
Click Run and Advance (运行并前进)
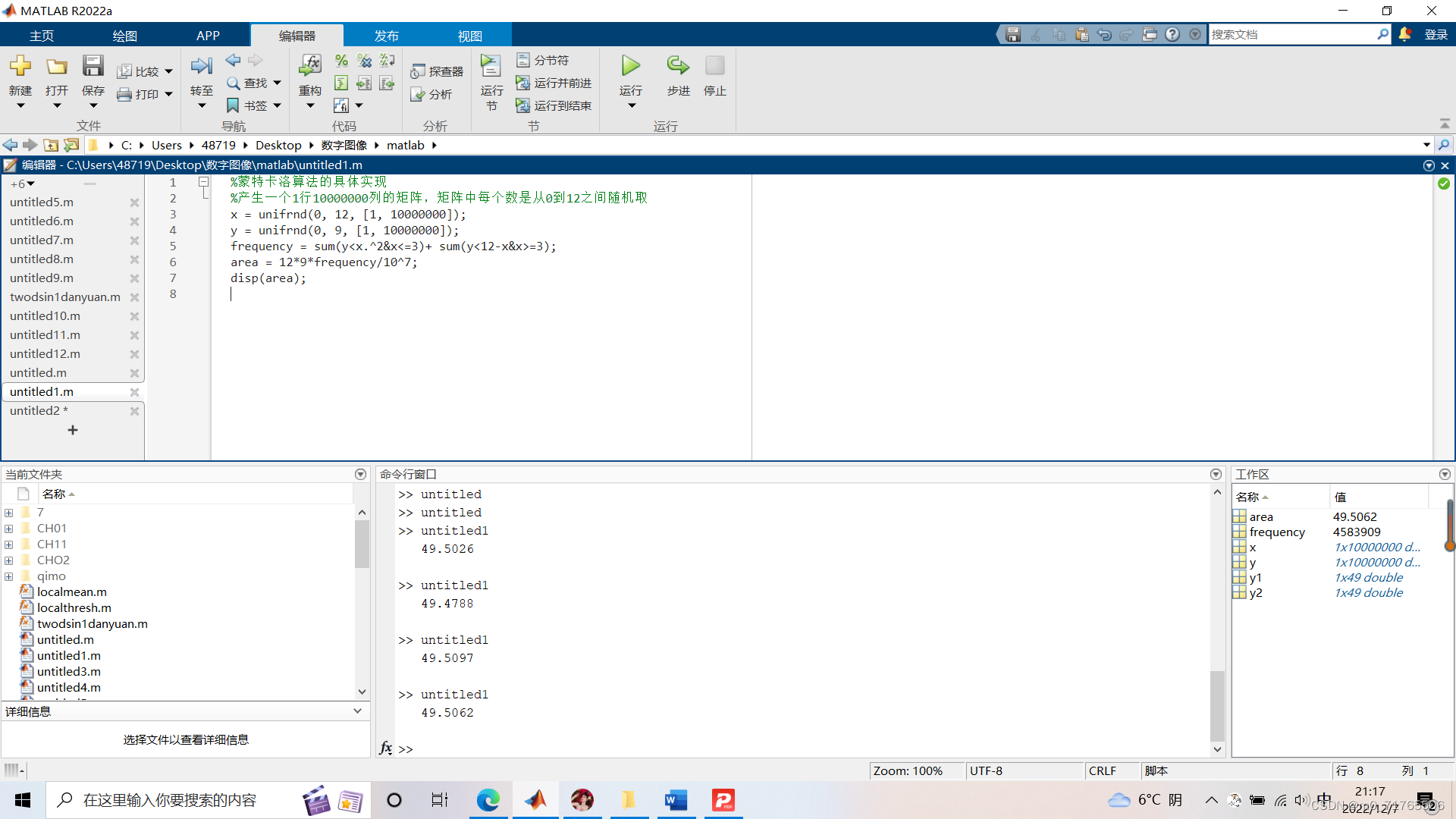[x=554, y=83]
